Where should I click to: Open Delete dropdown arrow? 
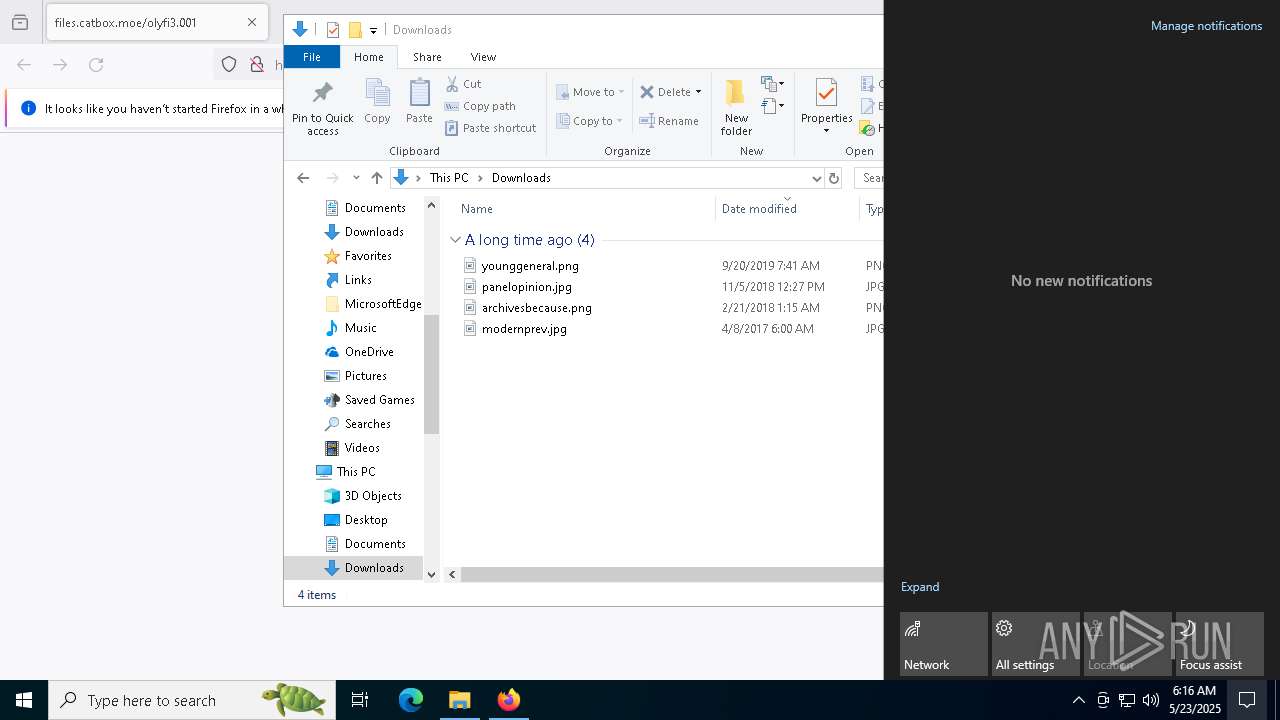pos(698,92)
